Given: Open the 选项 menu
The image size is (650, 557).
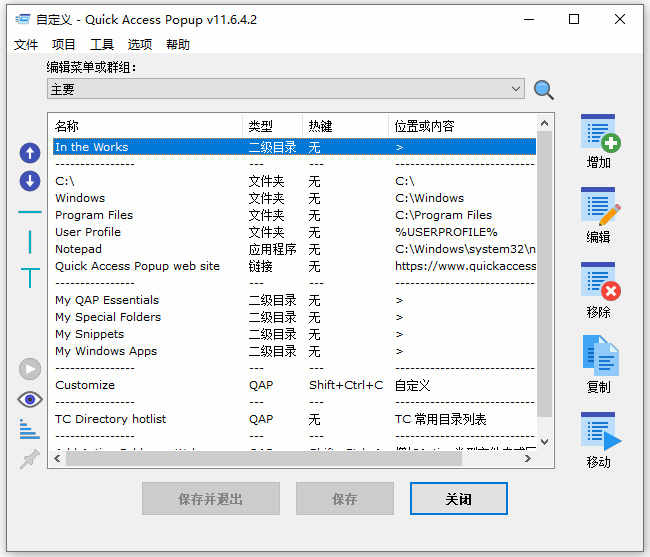Looking at the screenshot, I should (x=140, y=45).
